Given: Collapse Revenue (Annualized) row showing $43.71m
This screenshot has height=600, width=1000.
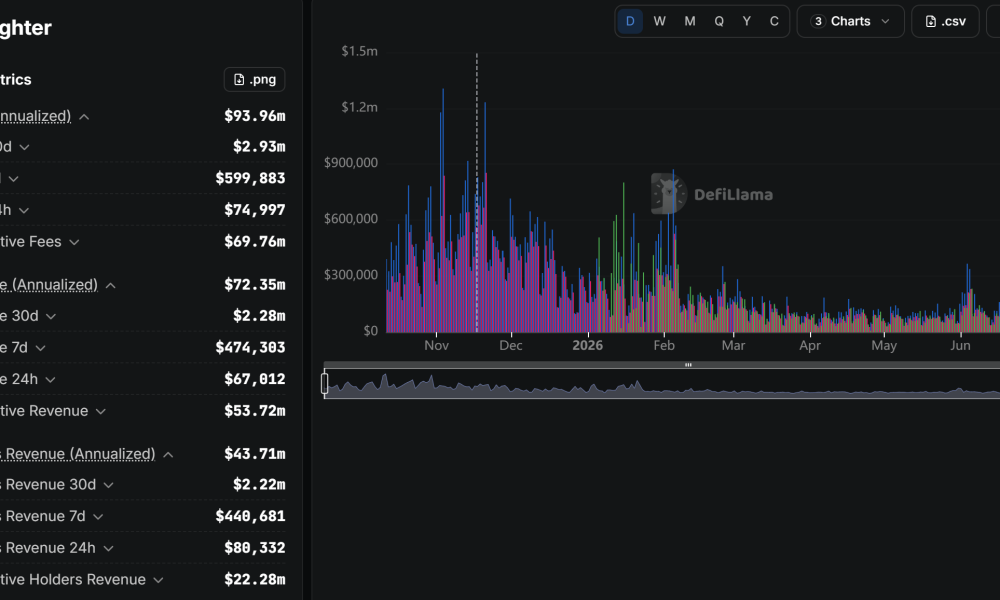Looking at the screenshot, I should point(168,455).
